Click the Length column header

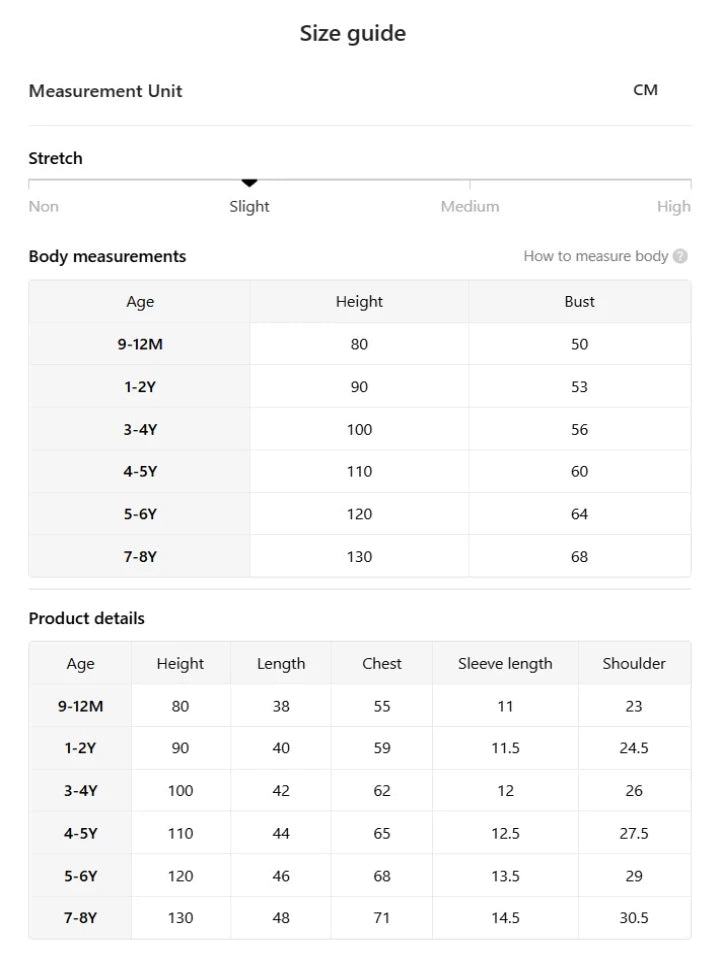pyautogui.click(x=281, y=663)
